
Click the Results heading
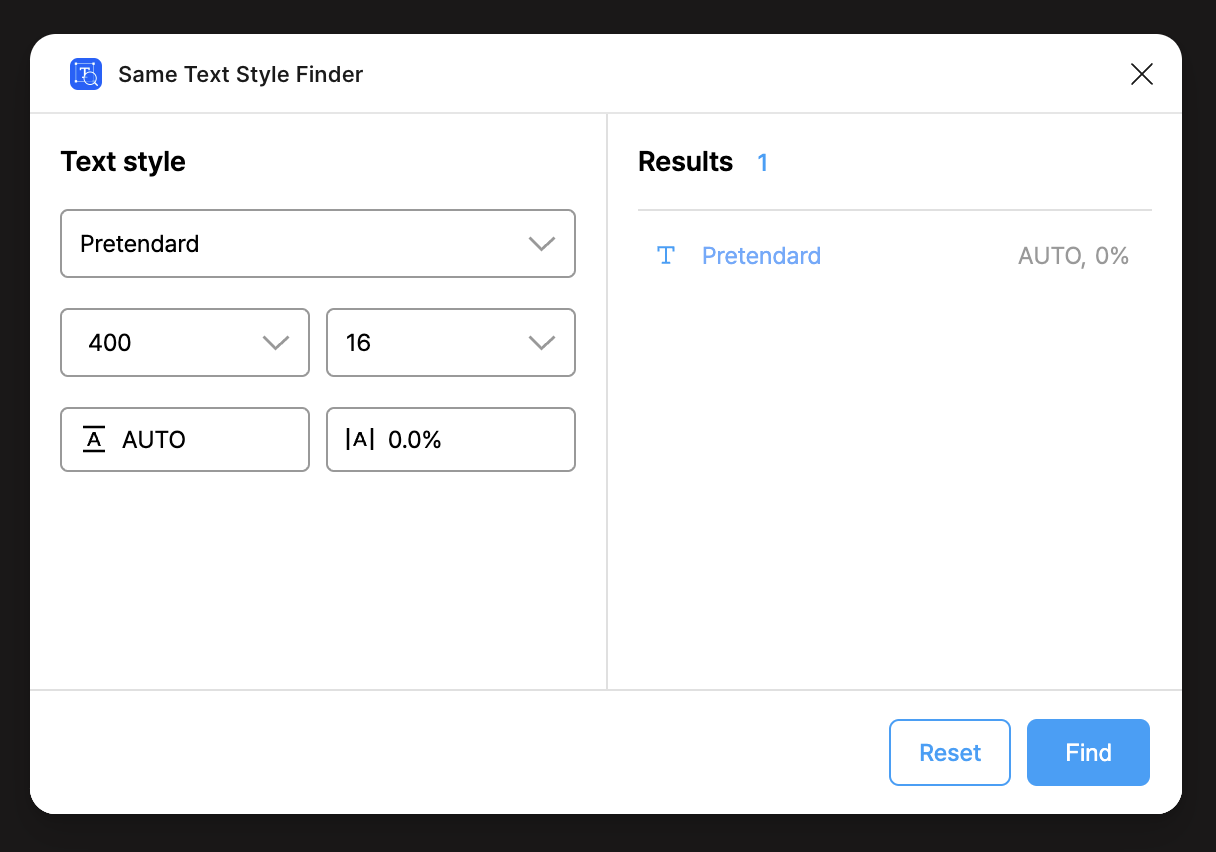pos(685,162)
